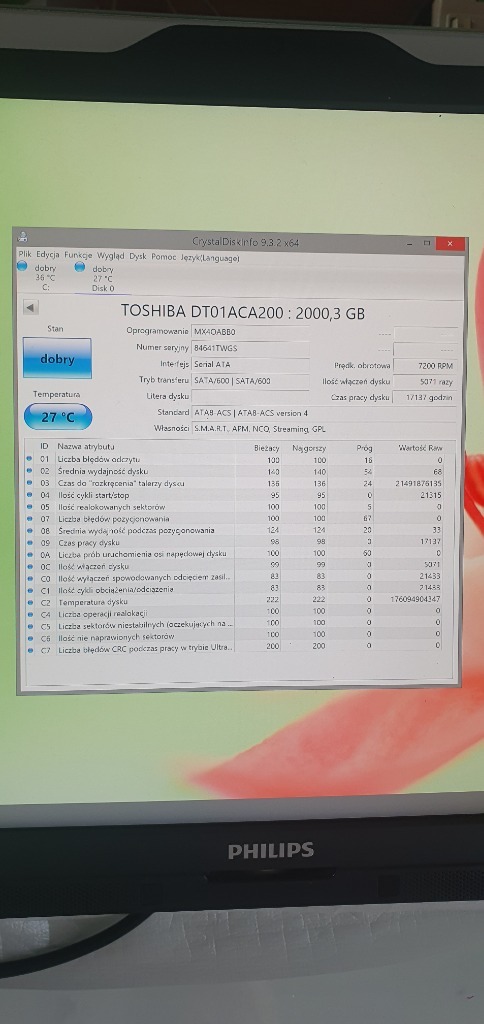
Task: Select the 'Średnia wydajność dysku' row
Action: (234, 472)
